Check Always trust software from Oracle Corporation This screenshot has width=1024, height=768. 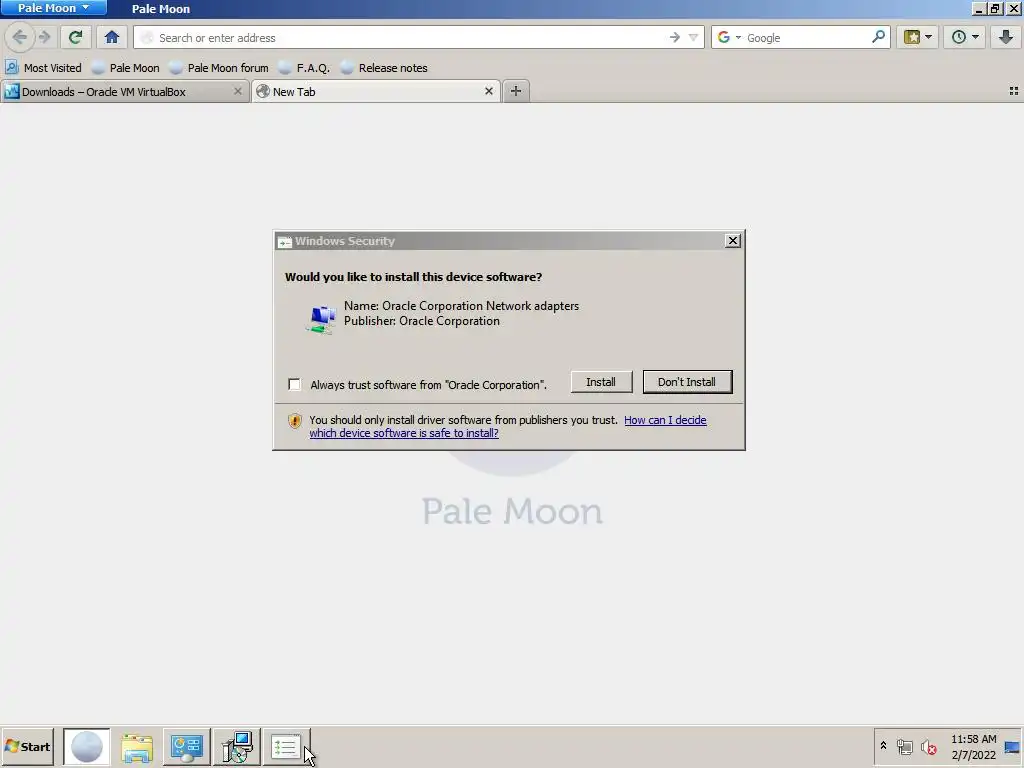(x=295, y=385)
